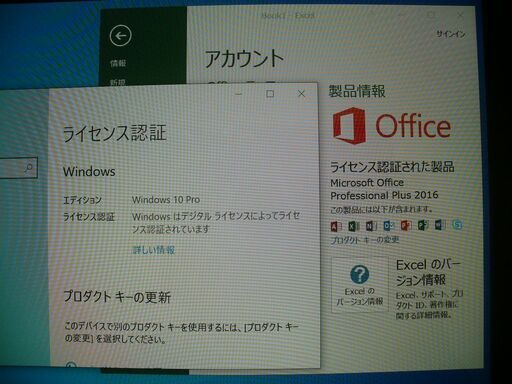Minimize the ライセンス認証 settings window
Viewport: 512px width, 384px height.
point(238,94)
